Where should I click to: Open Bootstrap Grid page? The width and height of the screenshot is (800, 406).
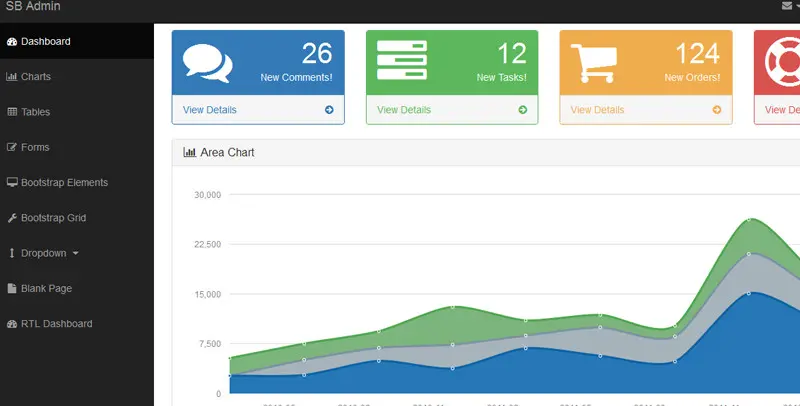(x=77, y=218)
